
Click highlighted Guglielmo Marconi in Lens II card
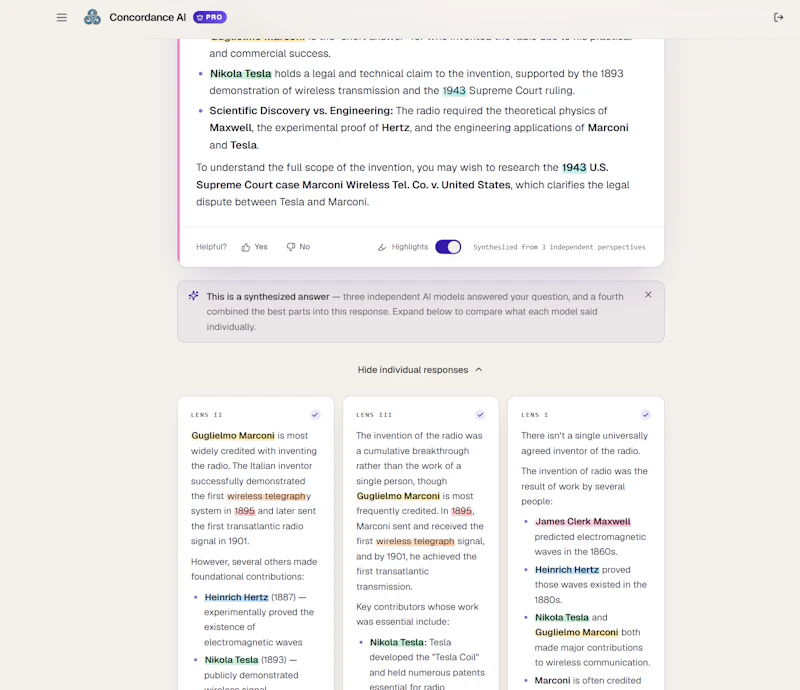point(233,436)
